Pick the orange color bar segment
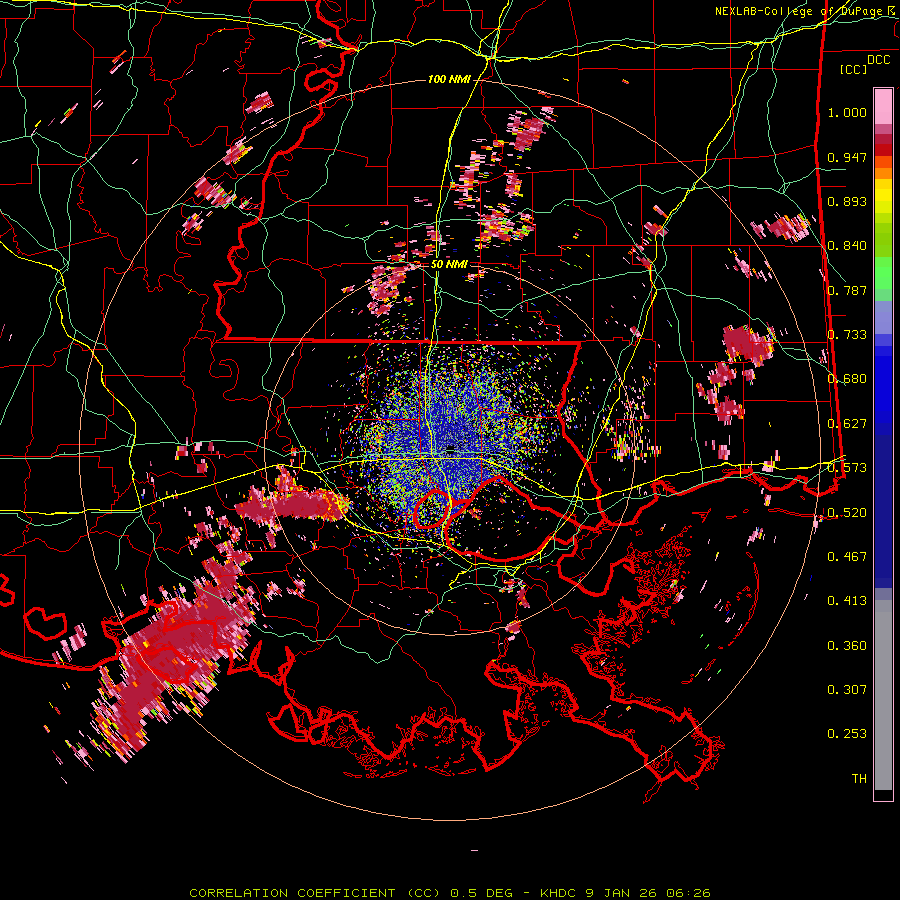The height and width of the screenshot is (900, 900). tap(883, 173)
